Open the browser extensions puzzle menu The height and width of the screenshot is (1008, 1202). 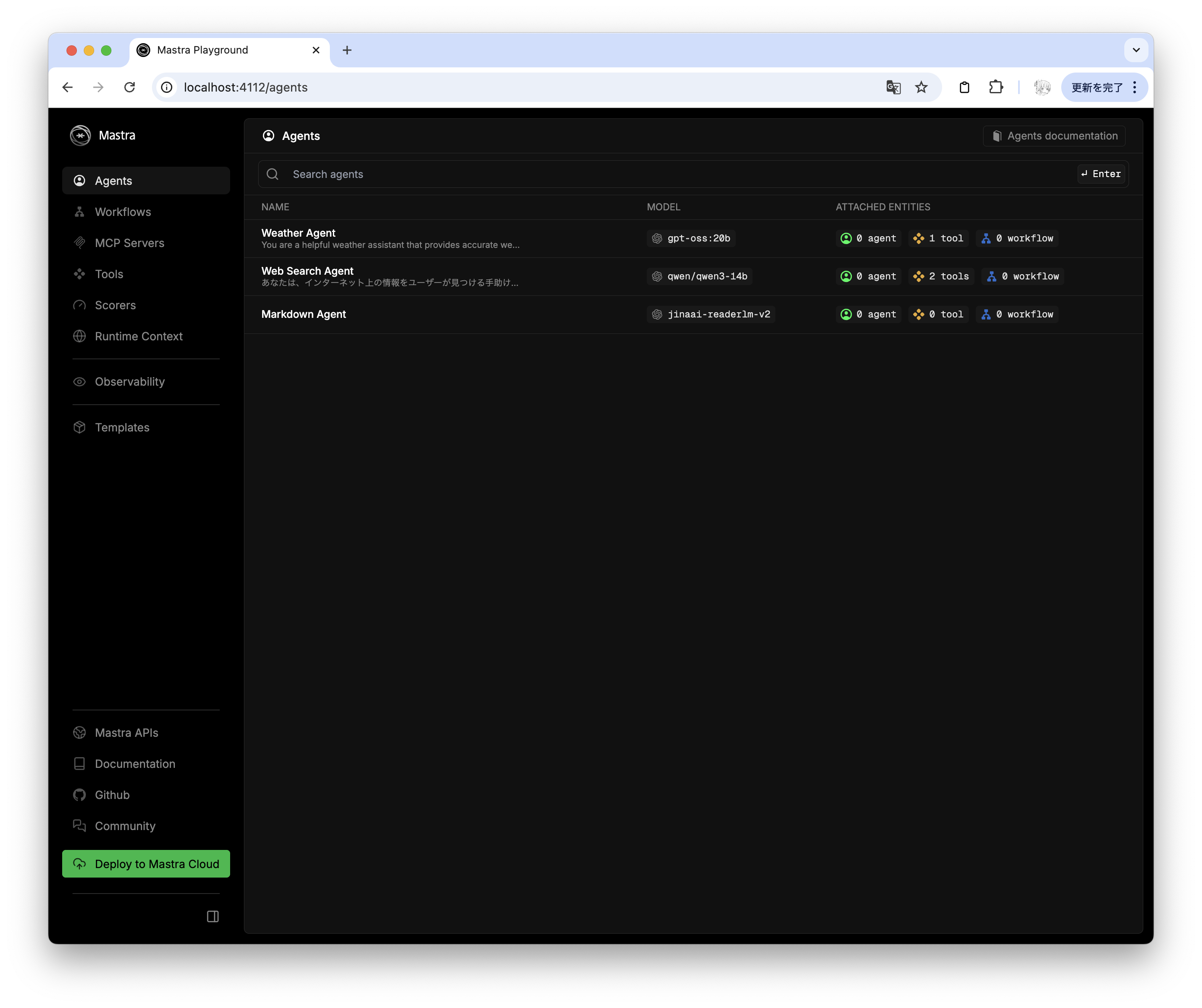click(996, 87)
